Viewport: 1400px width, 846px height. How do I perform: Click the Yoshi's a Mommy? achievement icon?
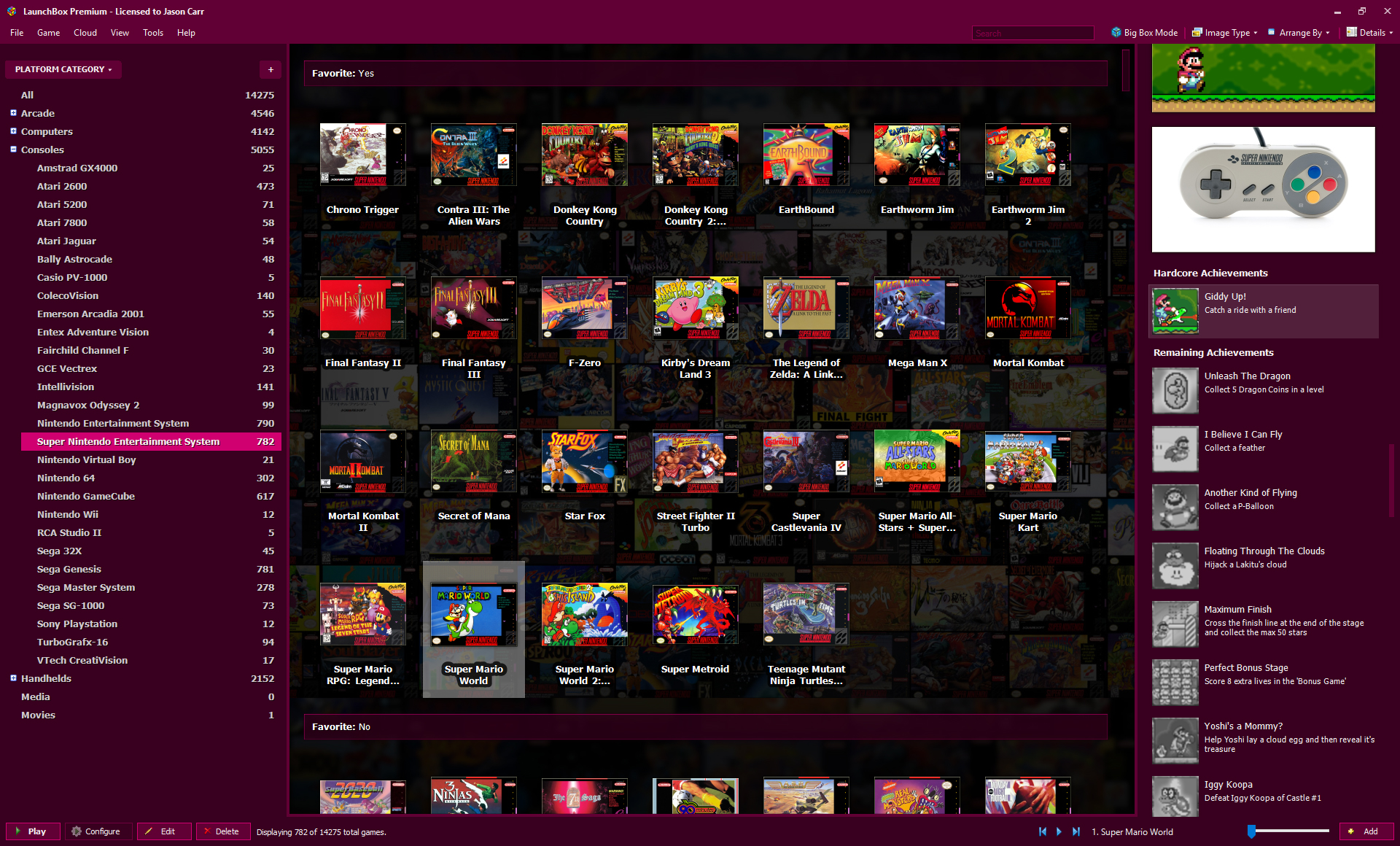point(1175,740)
